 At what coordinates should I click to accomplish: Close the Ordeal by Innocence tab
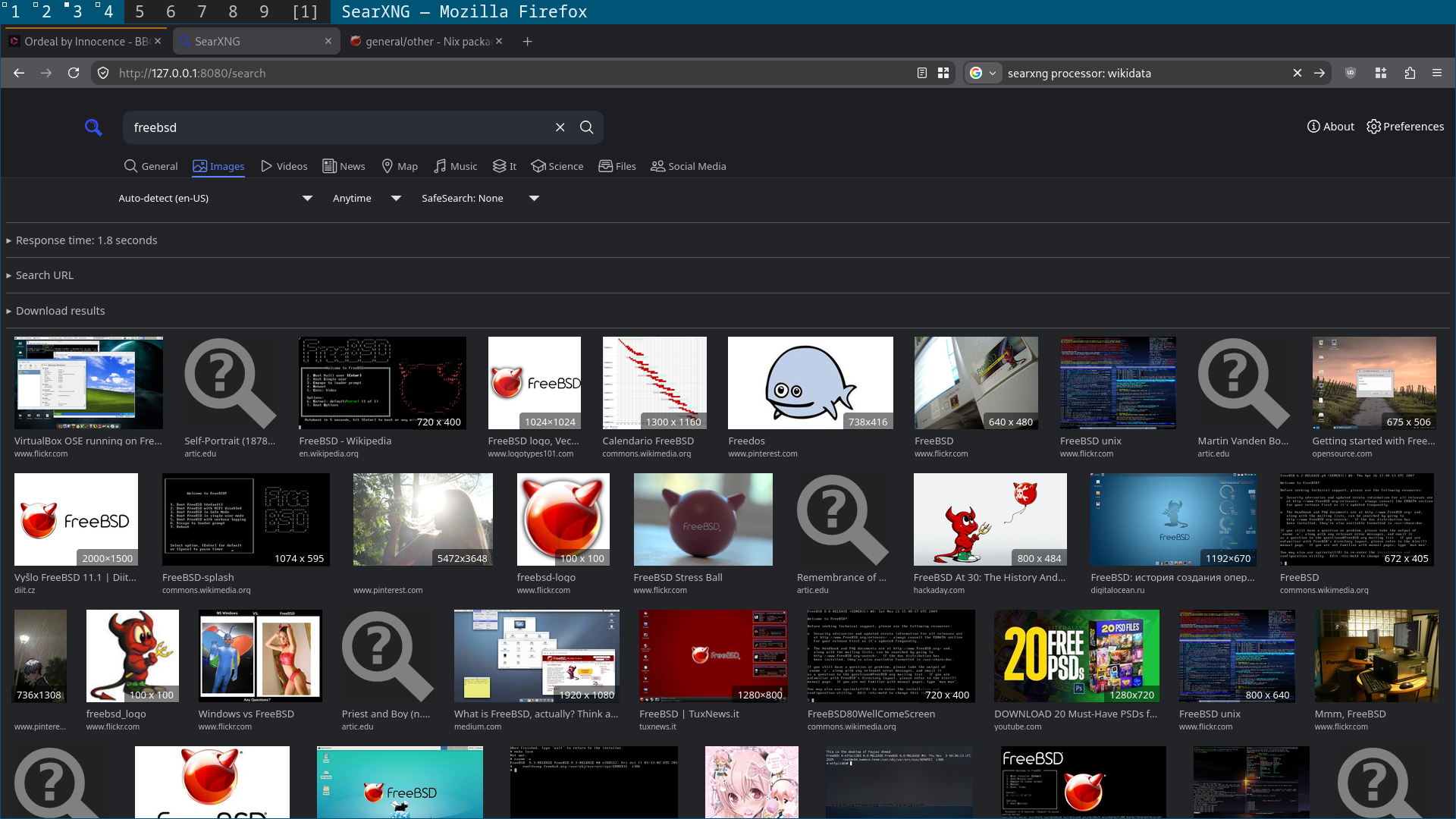click(x=158, y=41)
